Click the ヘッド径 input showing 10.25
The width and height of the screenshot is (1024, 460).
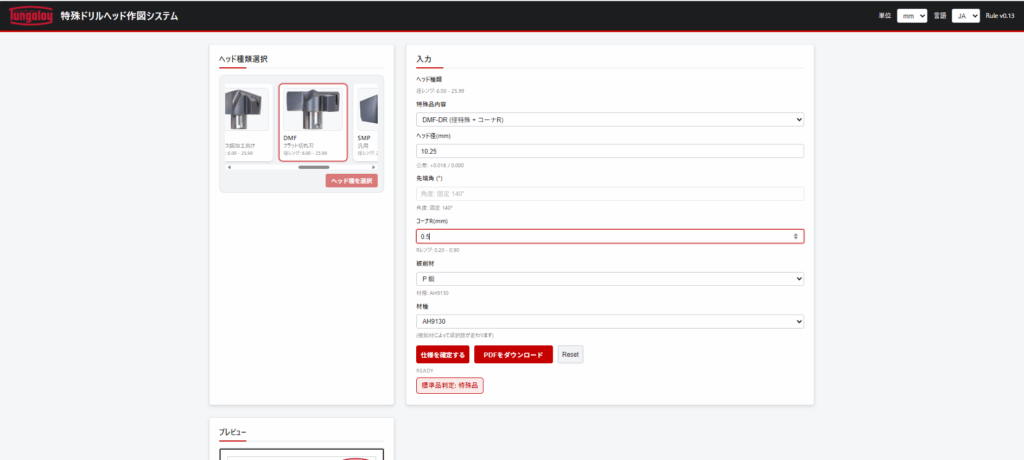610,151
